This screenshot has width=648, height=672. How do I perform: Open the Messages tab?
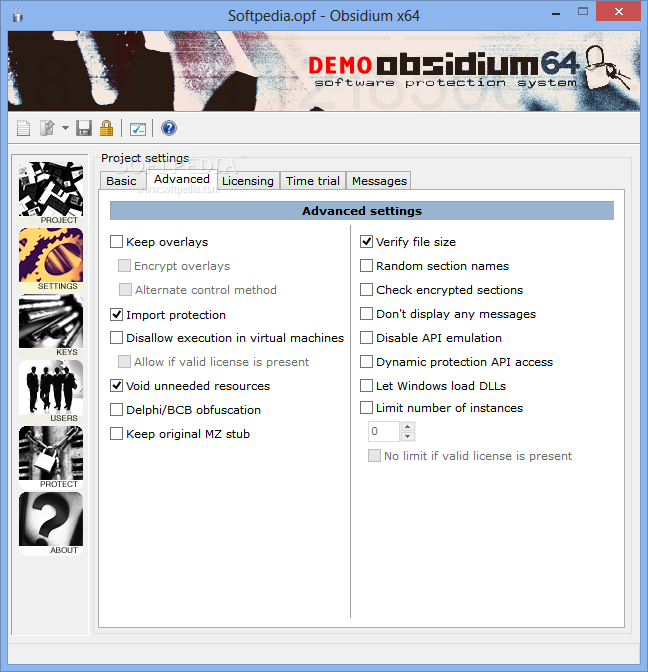click(379, 181)
